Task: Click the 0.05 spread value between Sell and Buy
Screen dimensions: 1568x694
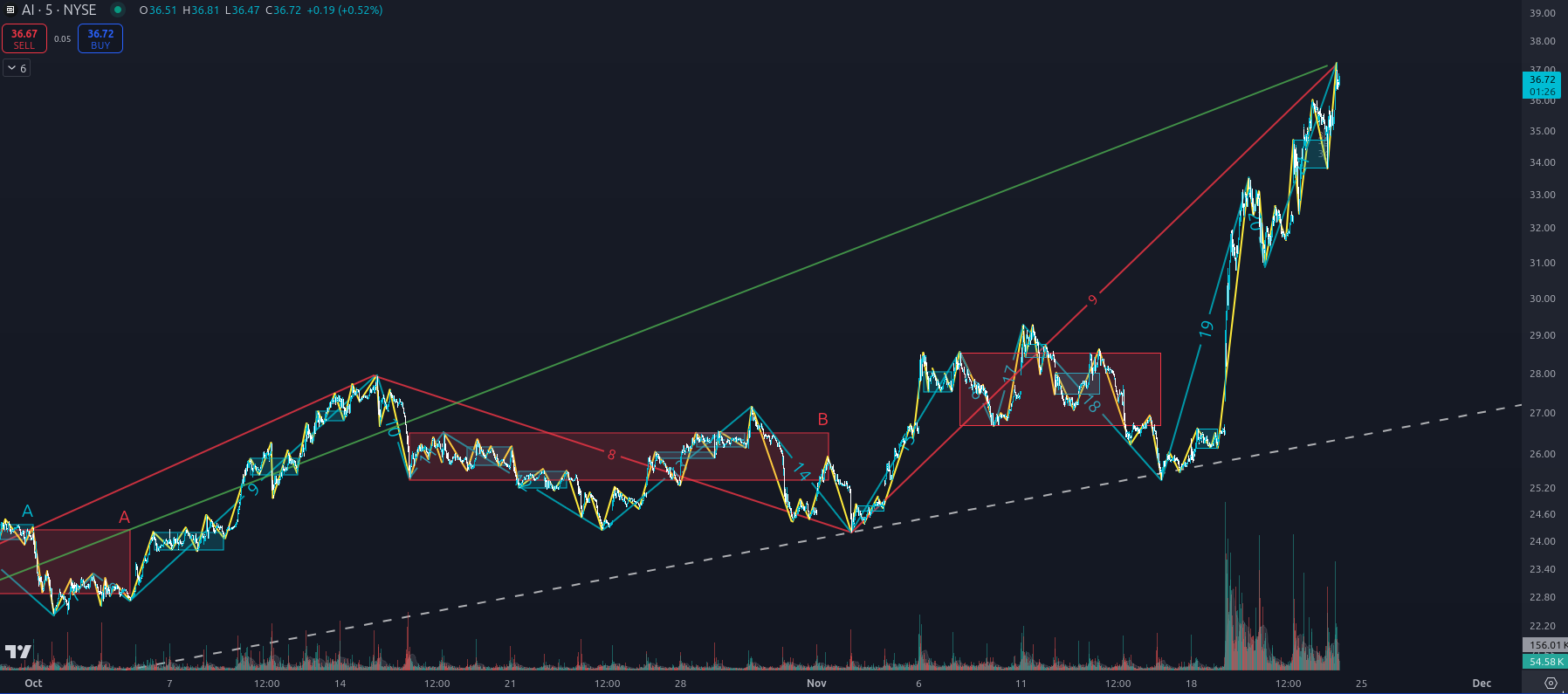Action: [x=62, y=39]
